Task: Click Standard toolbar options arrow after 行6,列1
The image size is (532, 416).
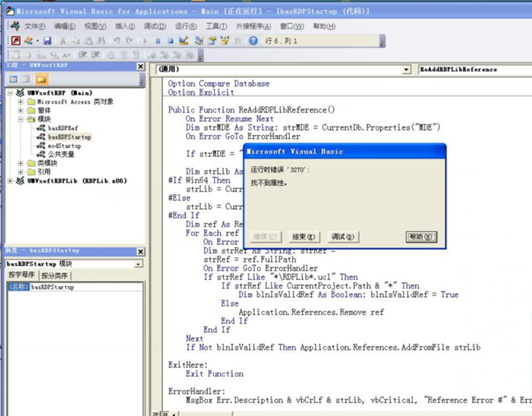Action: (x=382, y=41)
